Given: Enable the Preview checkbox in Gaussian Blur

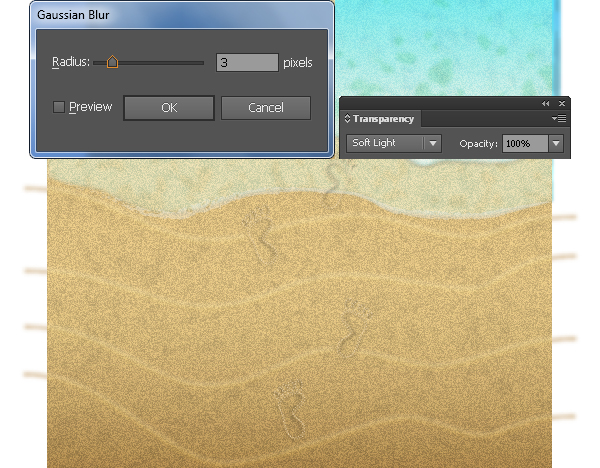Looking at the screenshot, I should pos(59,107).
